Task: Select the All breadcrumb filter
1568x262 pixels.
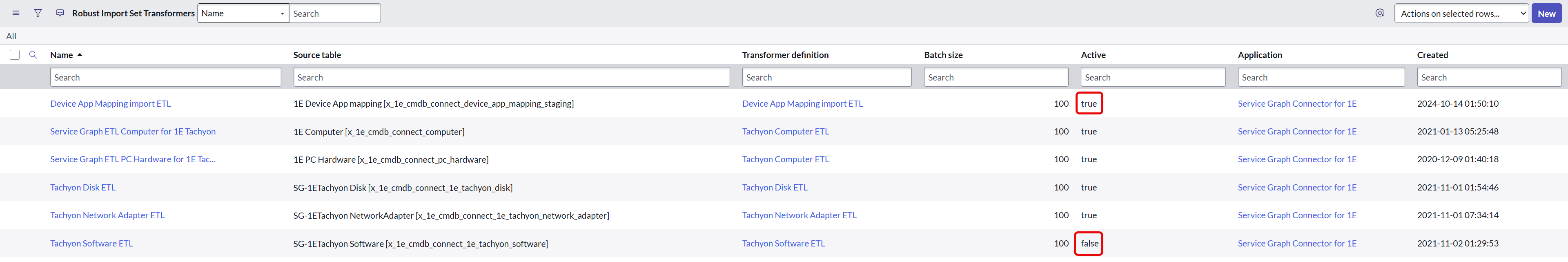Action: click(11, 36)
